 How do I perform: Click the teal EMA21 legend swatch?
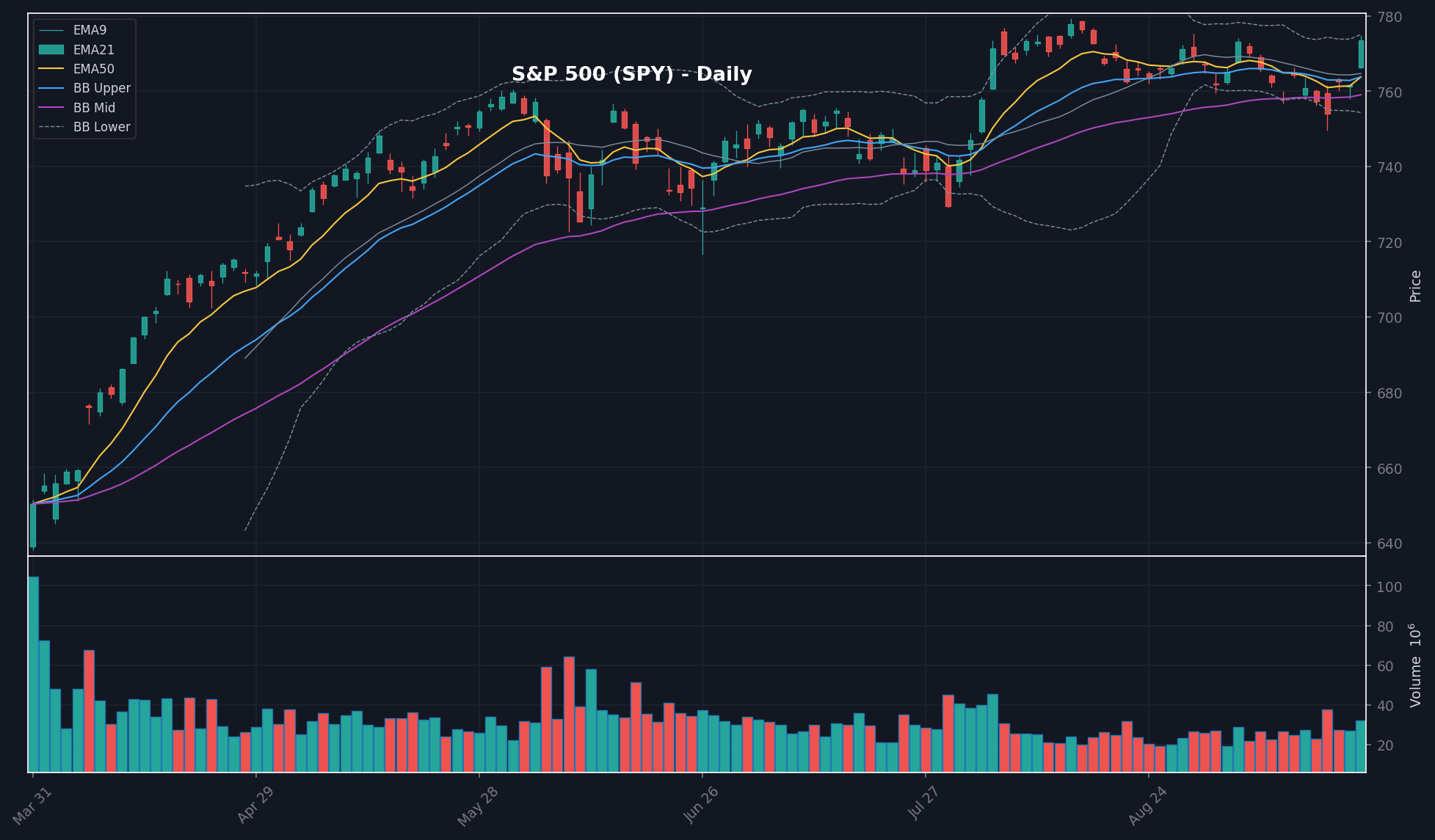(51, 50)
